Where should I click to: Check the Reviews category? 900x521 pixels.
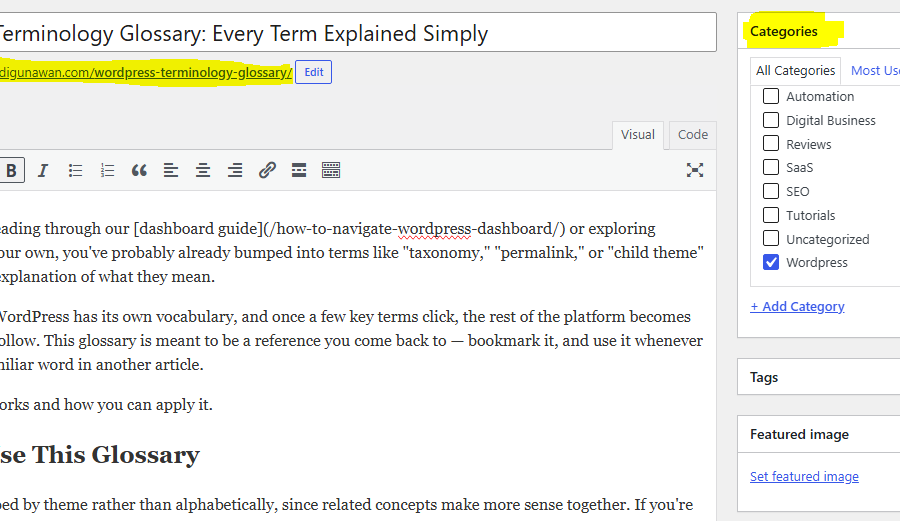(771, 143)
